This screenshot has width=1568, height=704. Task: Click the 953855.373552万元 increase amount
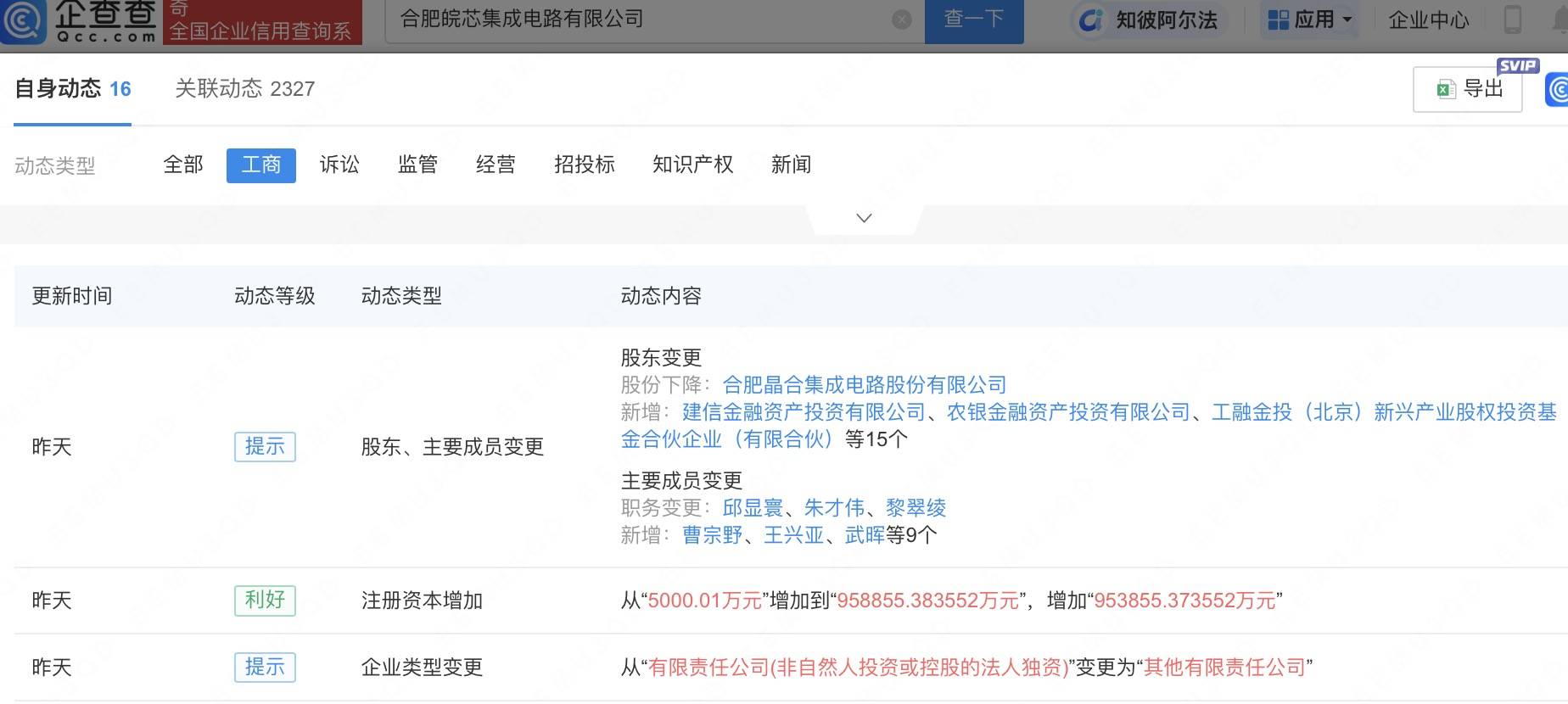pos(1184,601)
